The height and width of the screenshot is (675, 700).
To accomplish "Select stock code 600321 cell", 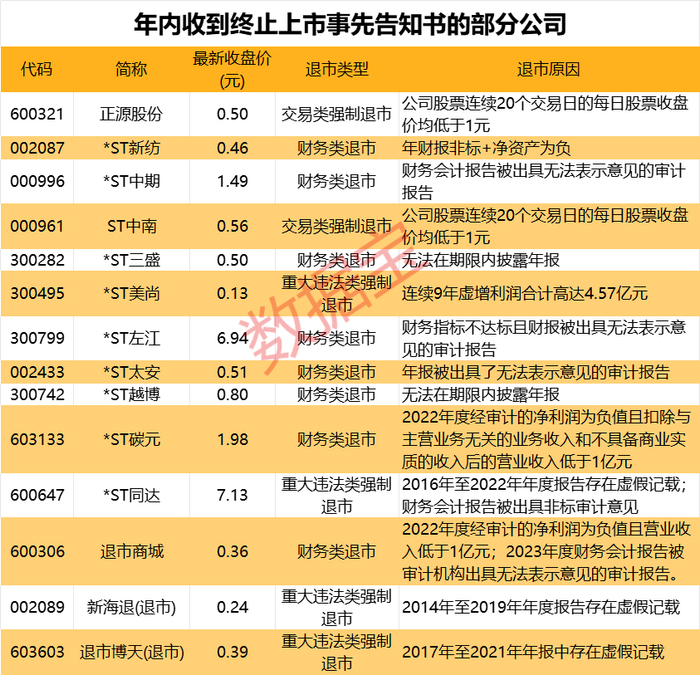I will (37, 114).
